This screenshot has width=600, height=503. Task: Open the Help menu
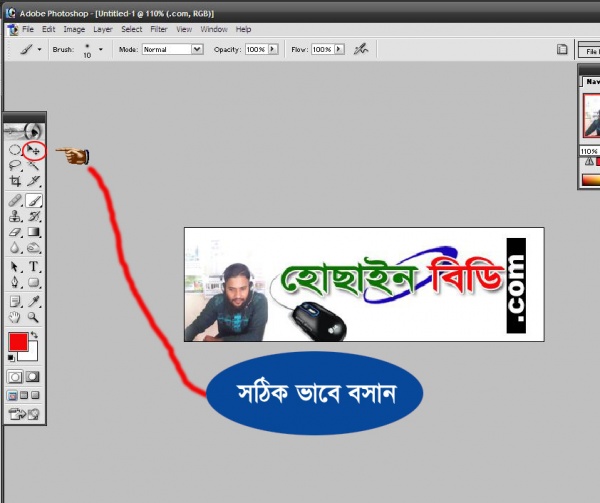point(243,29)
